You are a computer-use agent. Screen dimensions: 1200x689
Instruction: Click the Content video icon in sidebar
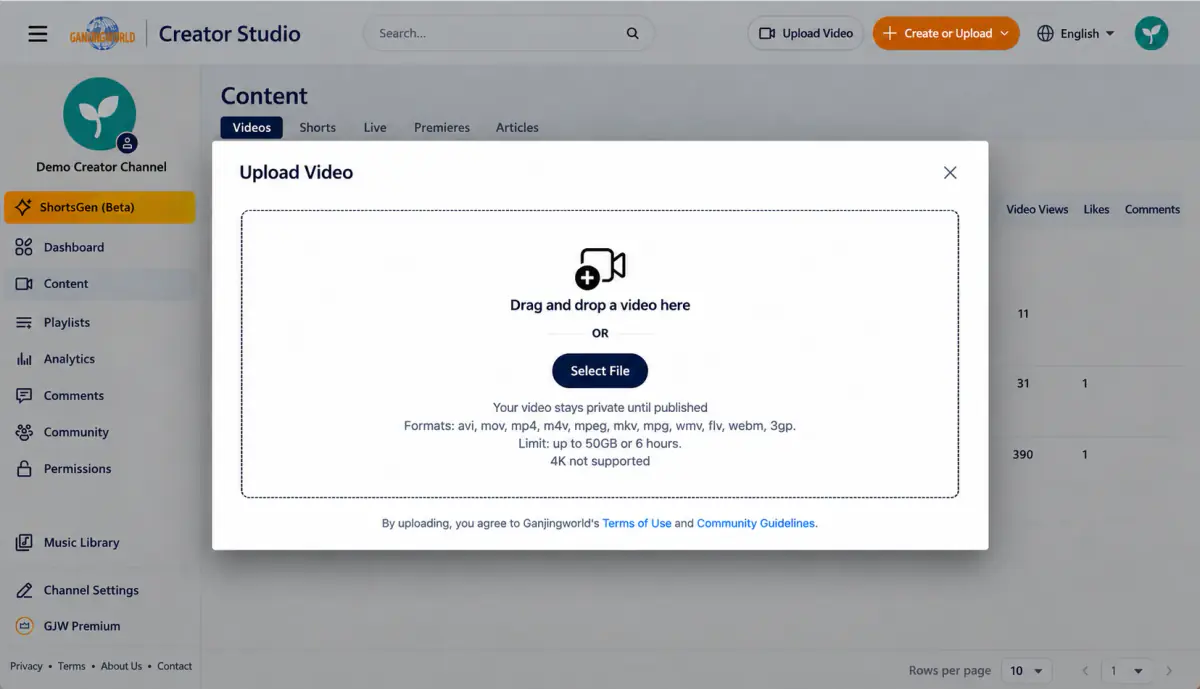click(24, 284)
